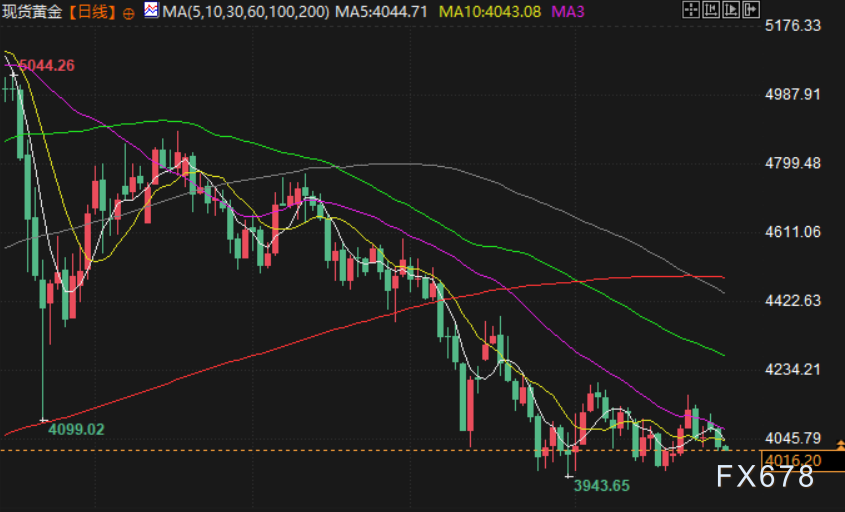This screenshot has height=512, width=845.
Task: Click the chart playback icon
Action: [731, 10]
